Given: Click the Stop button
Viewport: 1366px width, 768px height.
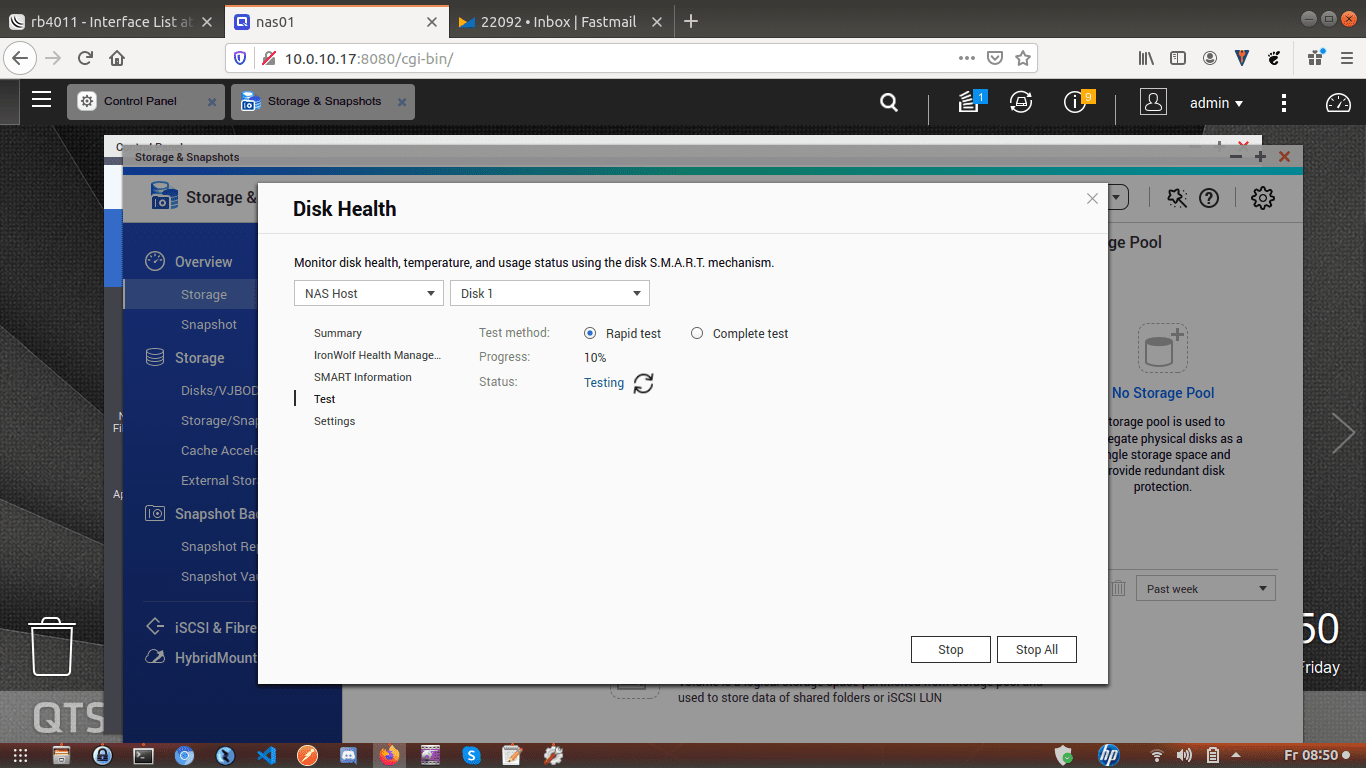Looking at the screenshot, I should pyautogui.click(x=951, y=649).
